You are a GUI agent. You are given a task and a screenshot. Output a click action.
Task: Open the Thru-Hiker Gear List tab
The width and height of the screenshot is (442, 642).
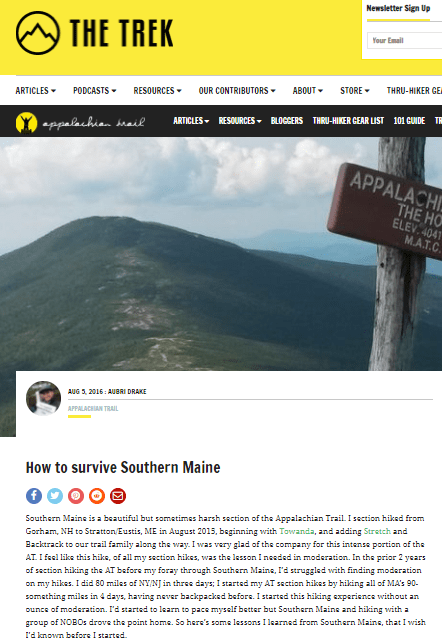coord(348,121)
